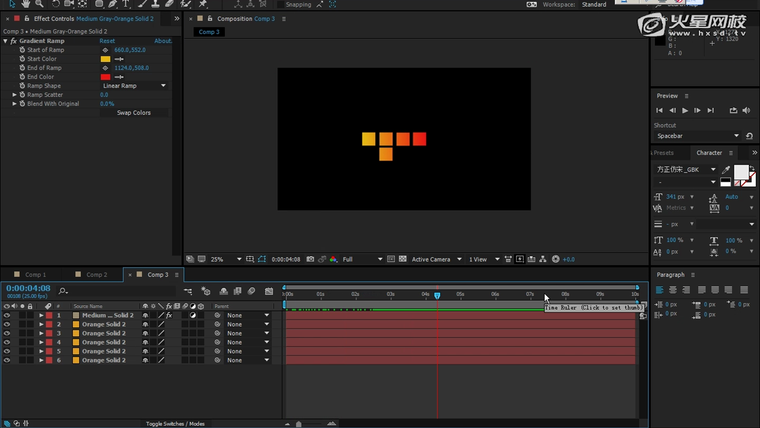Click the Character panel eyedropper
The height and width of the screenshot is (428, 760).
tap(726, 170)
